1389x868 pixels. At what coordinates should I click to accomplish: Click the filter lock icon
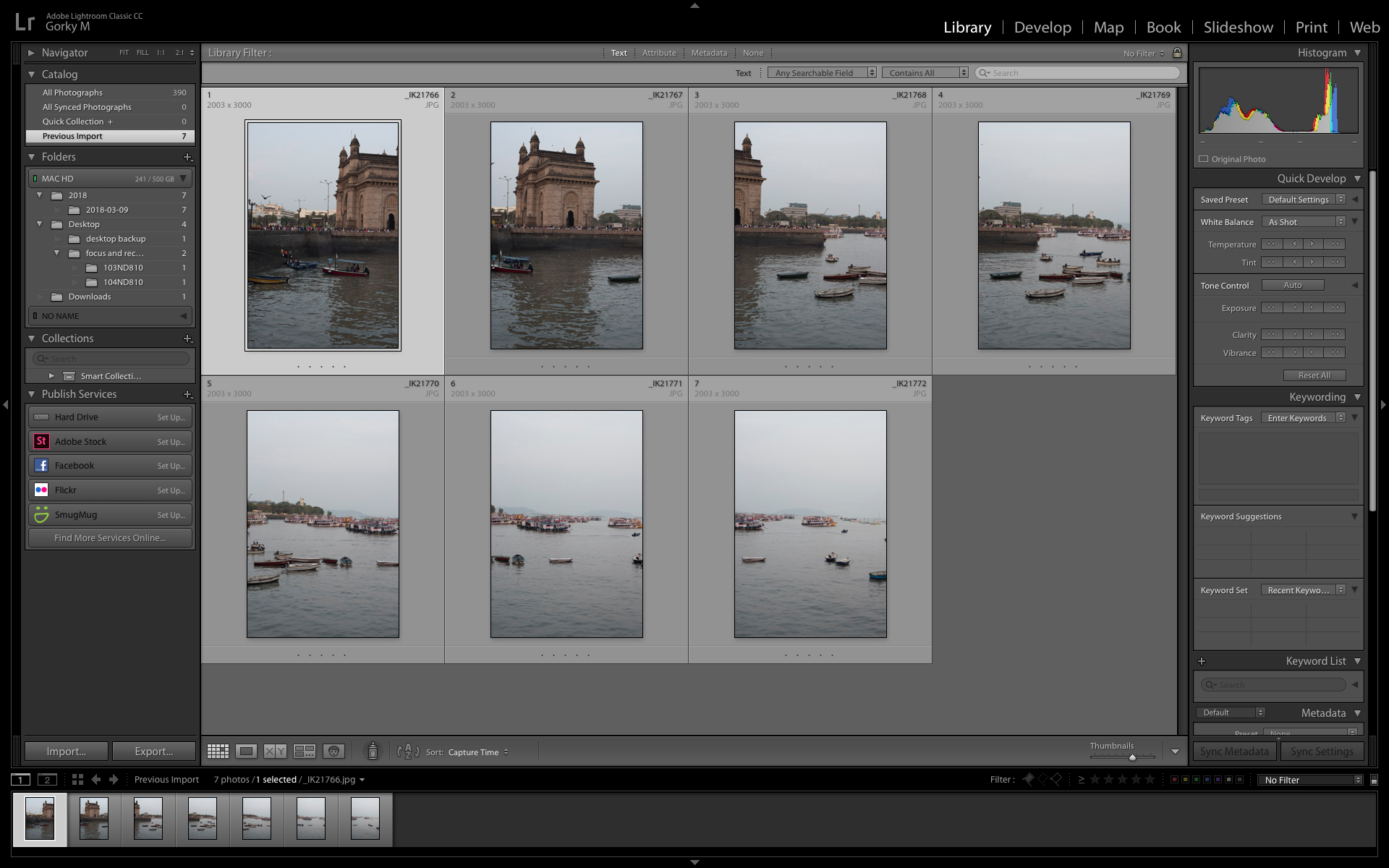click(1177, 53)
